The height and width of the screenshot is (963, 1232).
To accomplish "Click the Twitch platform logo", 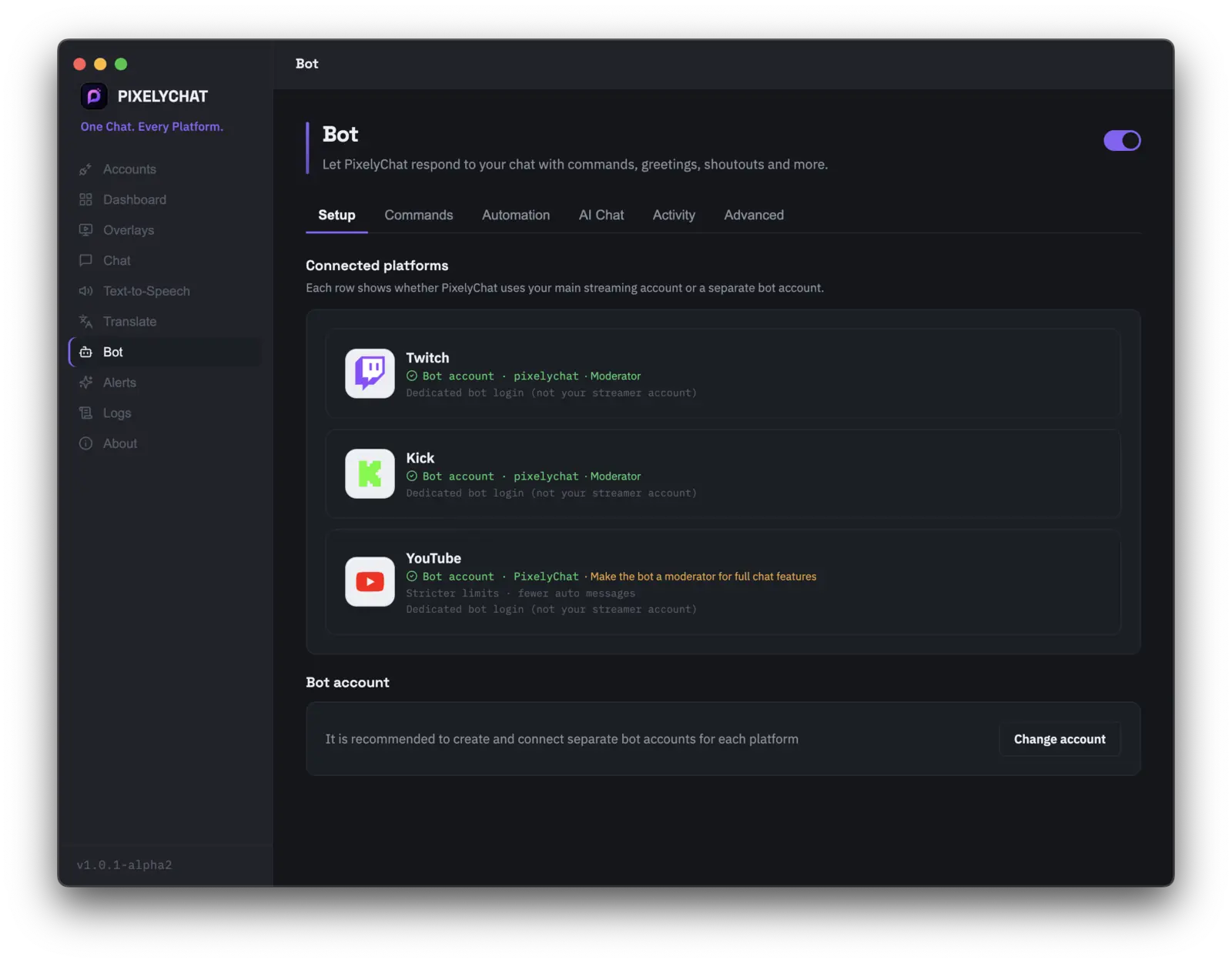I will pos(370,373).
